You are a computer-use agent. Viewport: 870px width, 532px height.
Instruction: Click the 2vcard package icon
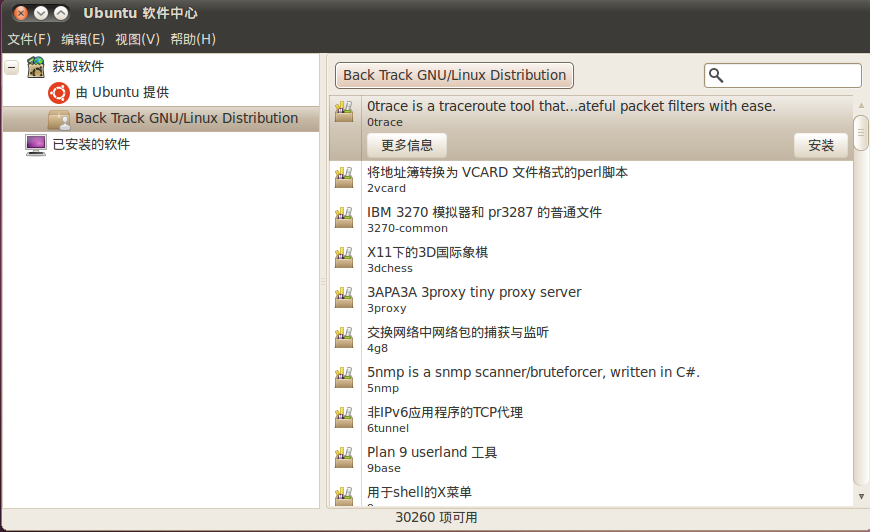(344, 178)
